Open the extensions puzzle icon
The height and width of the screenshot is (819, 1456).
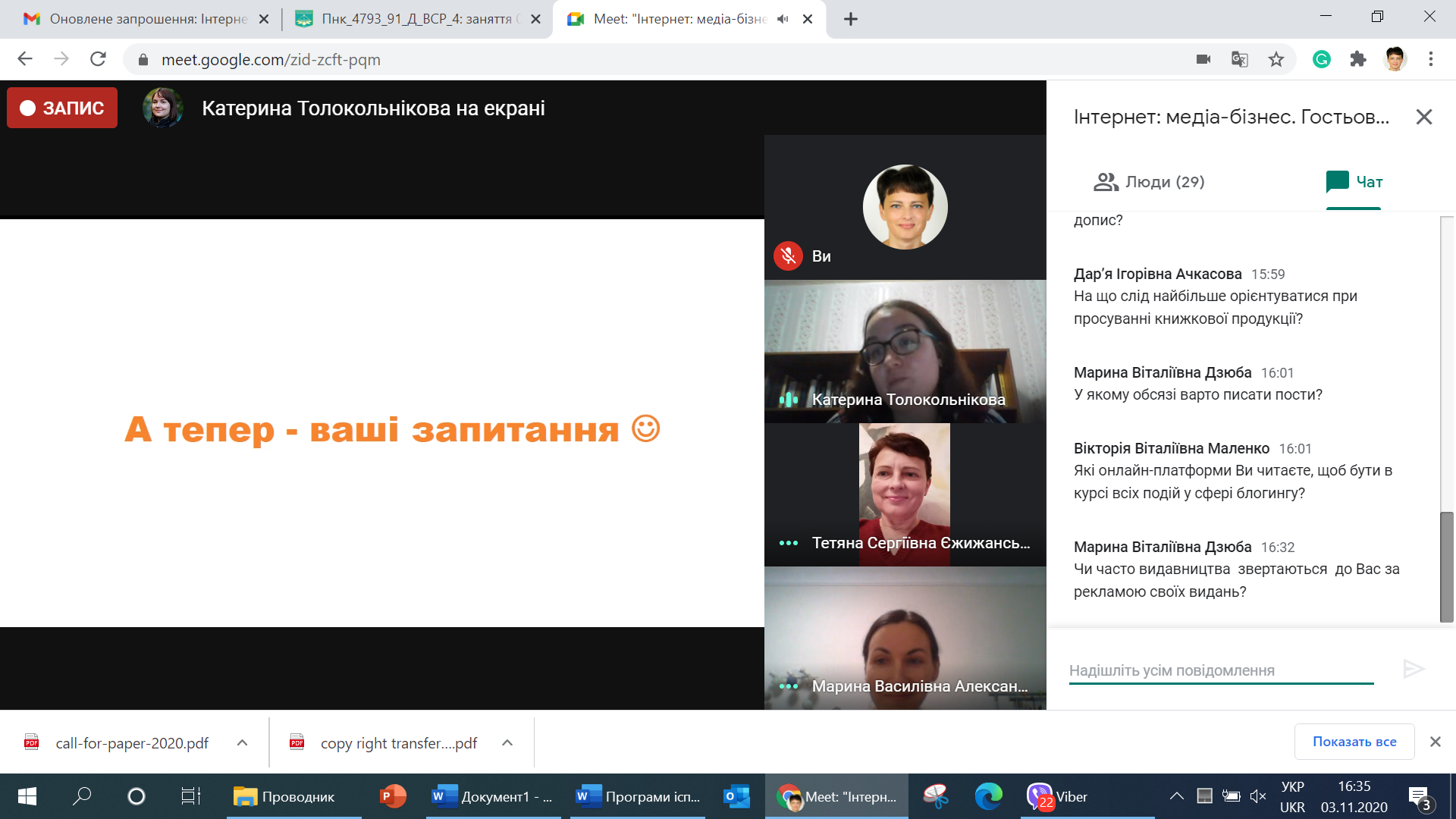(x=1358, y=59)
